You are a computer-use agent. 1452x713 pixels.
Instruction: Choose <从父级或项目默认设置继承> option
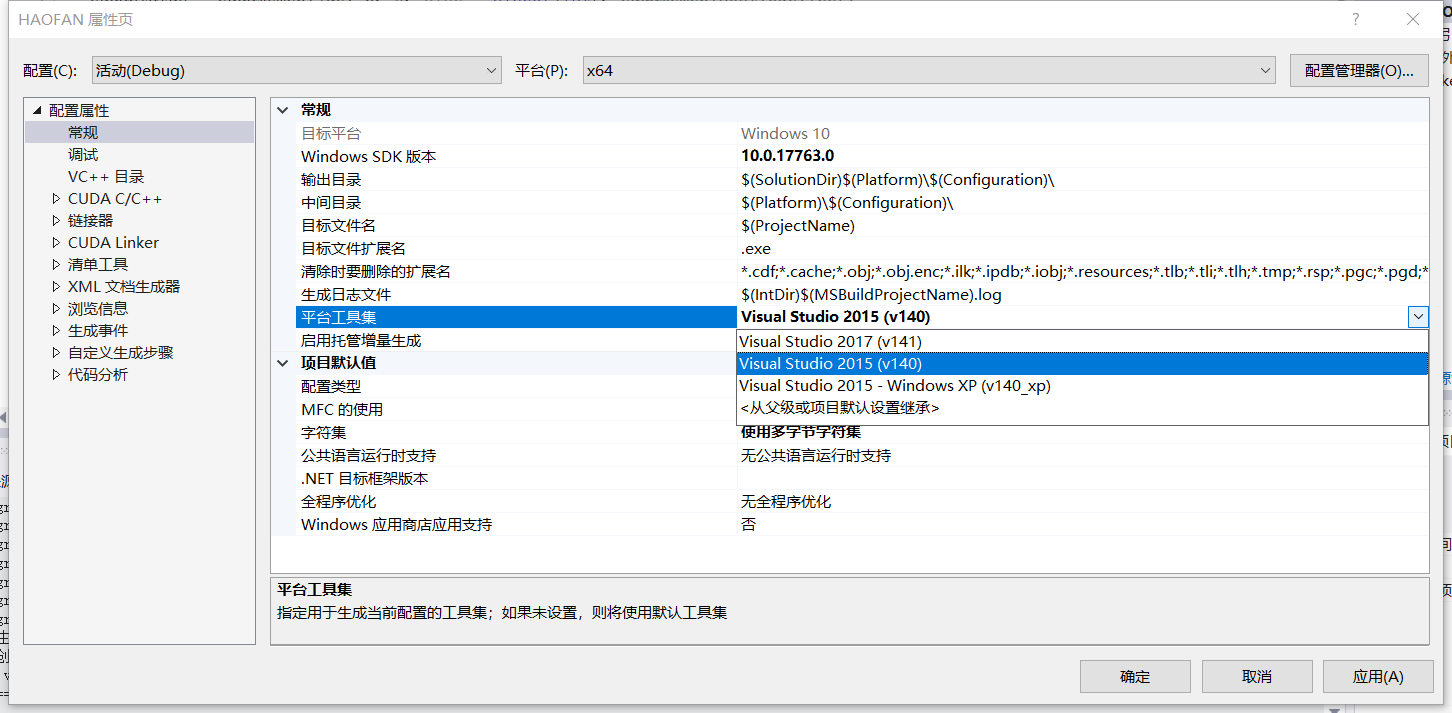(1082, 407)
